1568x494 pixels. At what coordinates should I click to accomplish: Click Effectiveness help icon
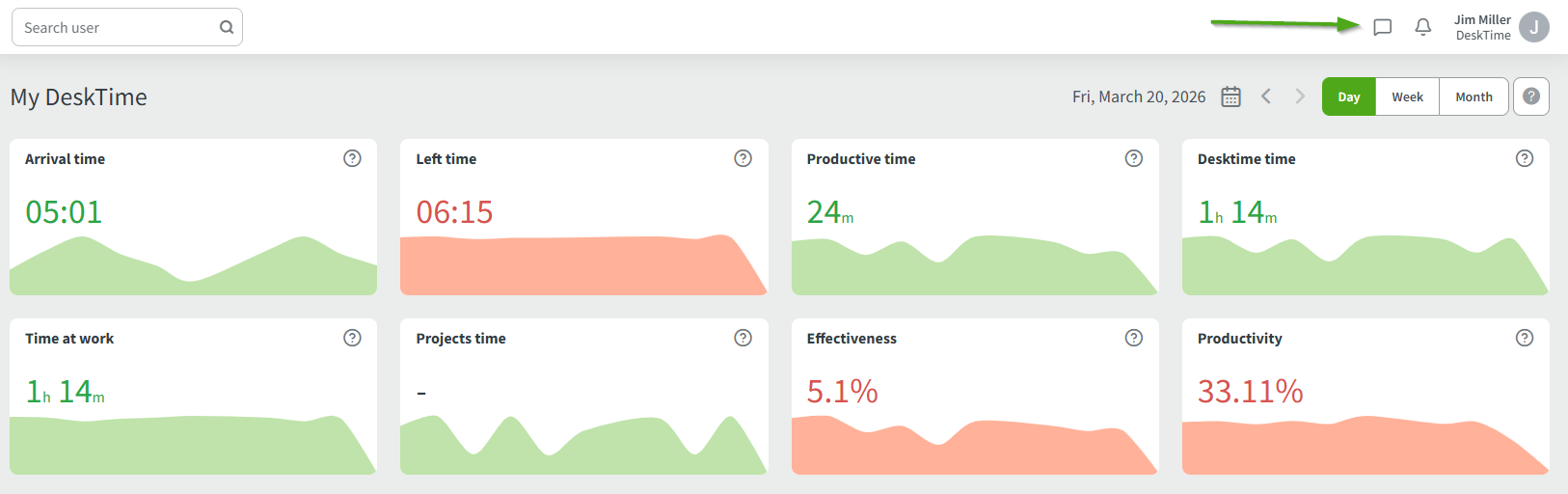tap(1133, 338)
